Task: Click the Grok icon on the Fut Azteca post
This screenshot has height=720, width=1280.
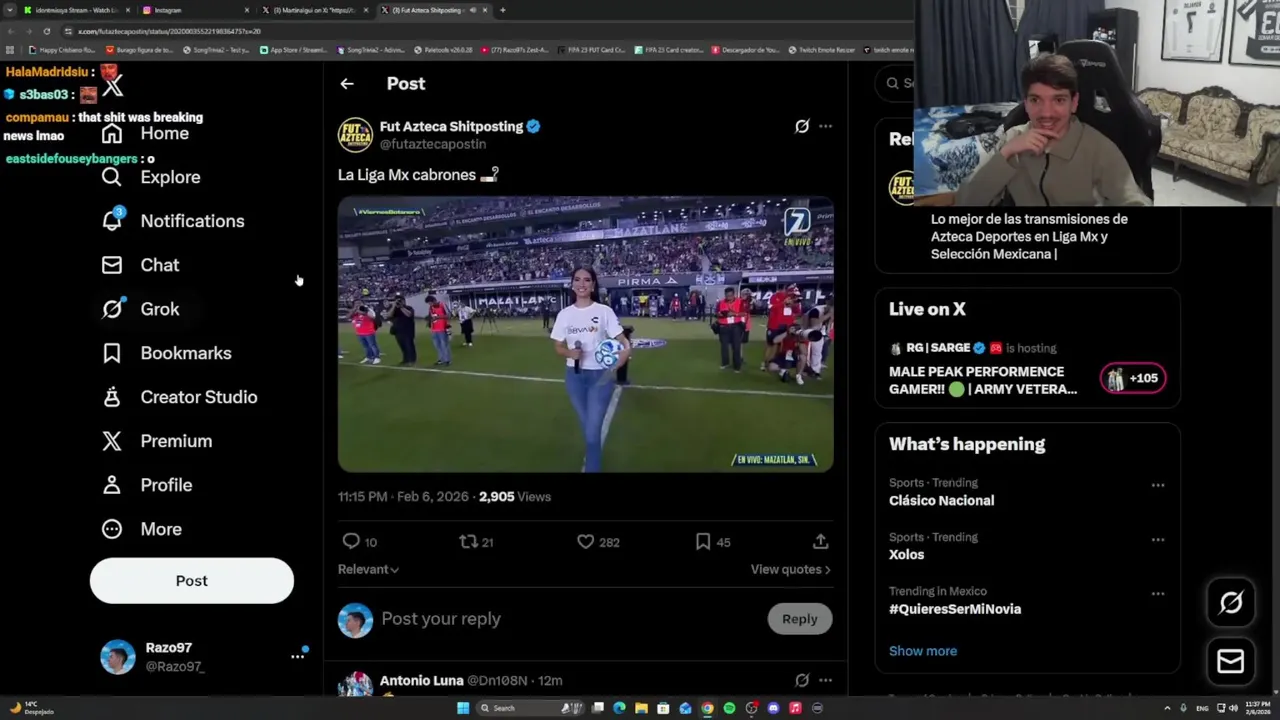Action: pyautogui.click(x=802, y=126)
